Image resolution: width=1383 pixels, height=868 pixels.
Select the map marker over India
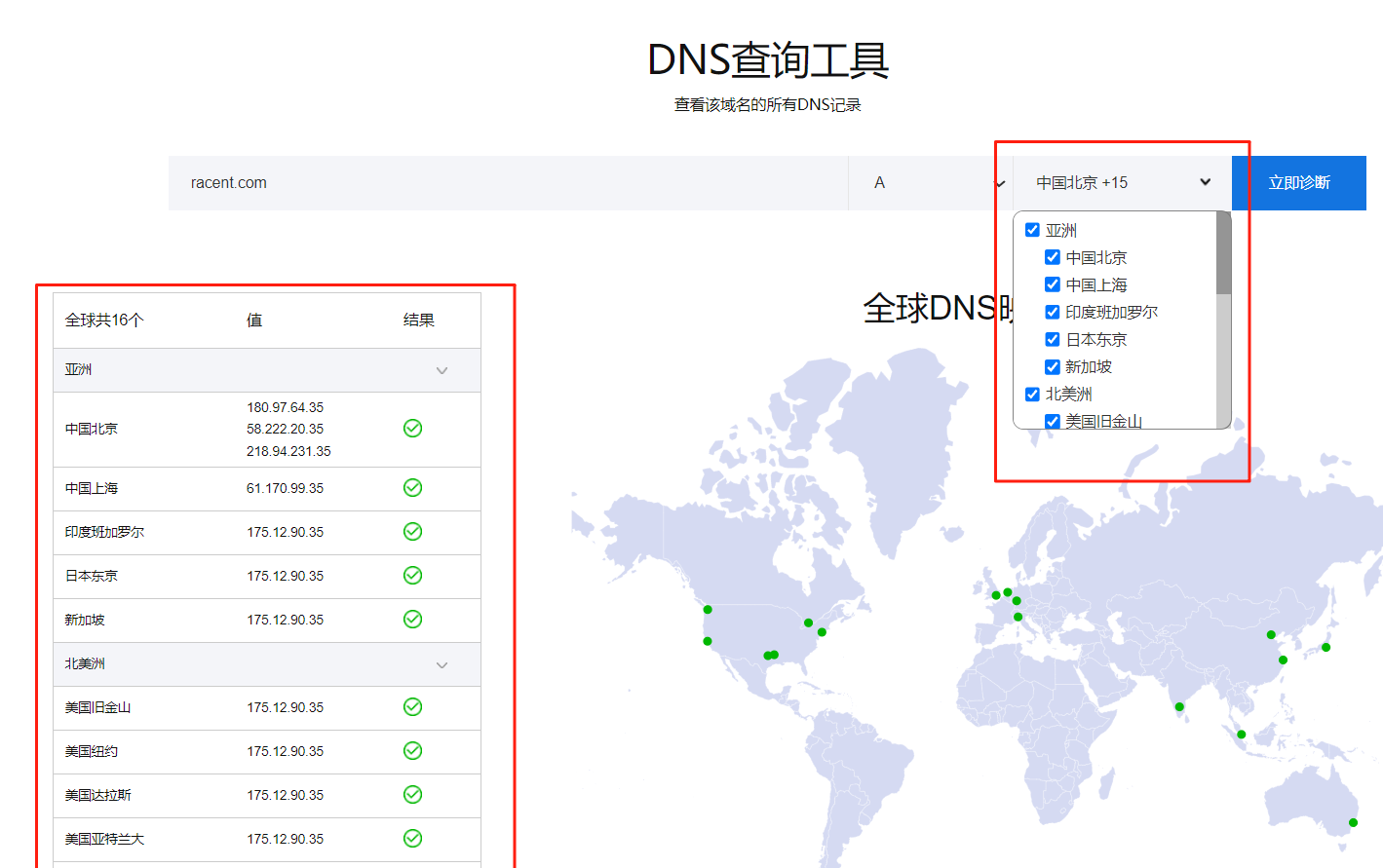(x=1179, y=706)
